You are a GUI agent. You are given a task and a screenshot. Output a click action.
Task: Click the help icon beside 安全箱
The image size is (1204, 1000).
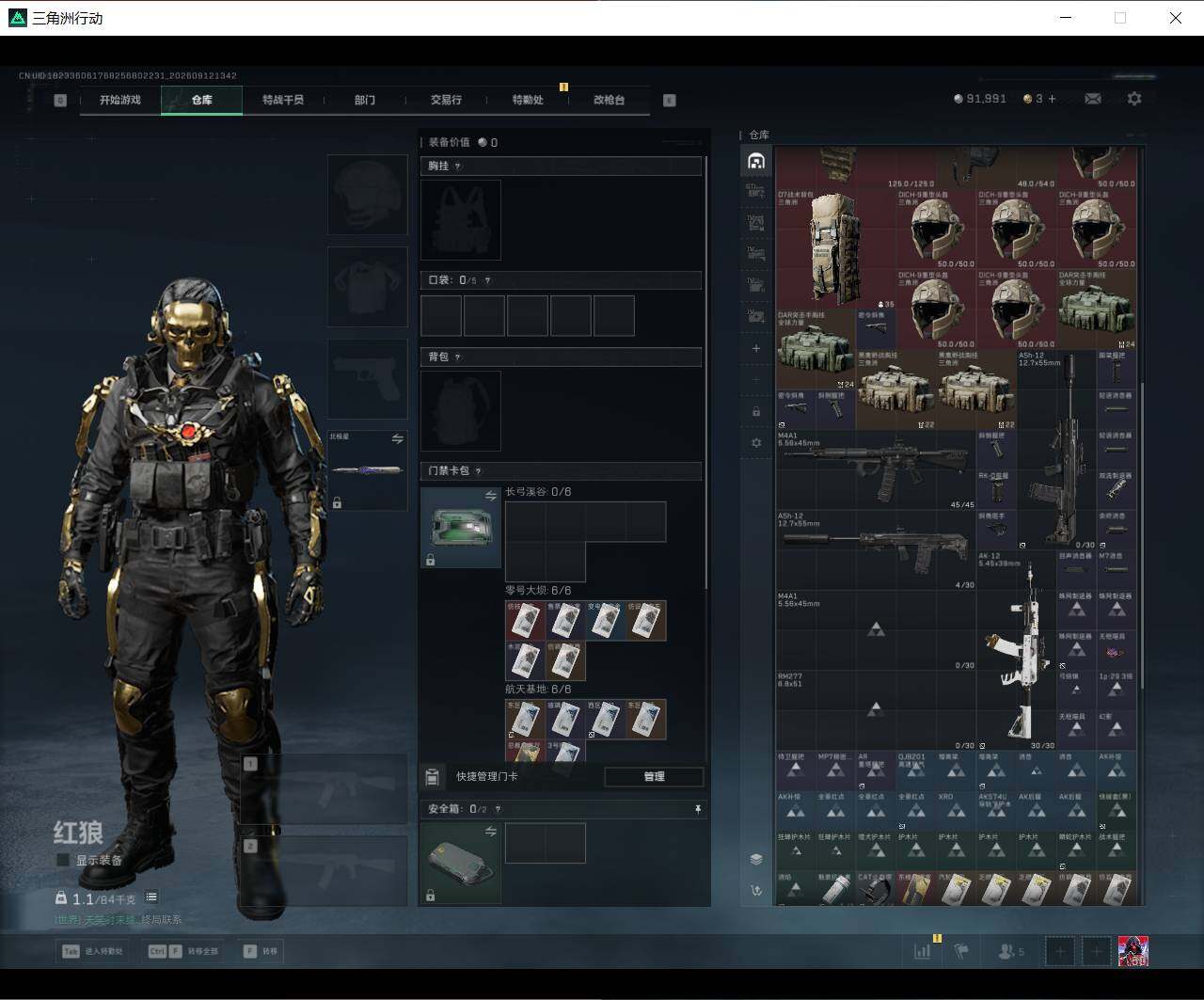[498, 809]
